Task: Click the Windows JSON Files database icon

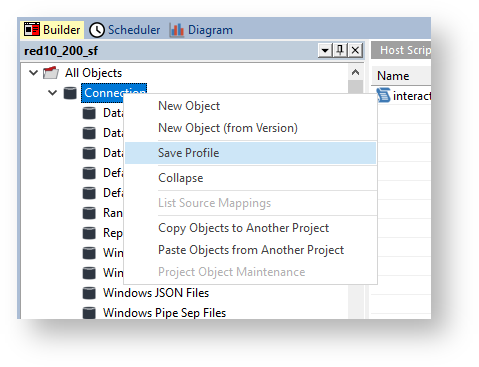Action: point(89,293)
